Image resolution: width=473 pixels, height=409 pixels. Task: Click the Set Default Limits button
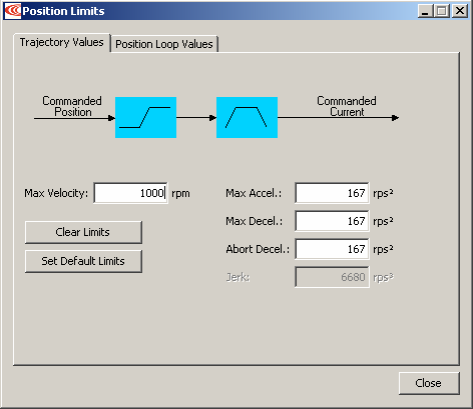click(x=83, y=261)
